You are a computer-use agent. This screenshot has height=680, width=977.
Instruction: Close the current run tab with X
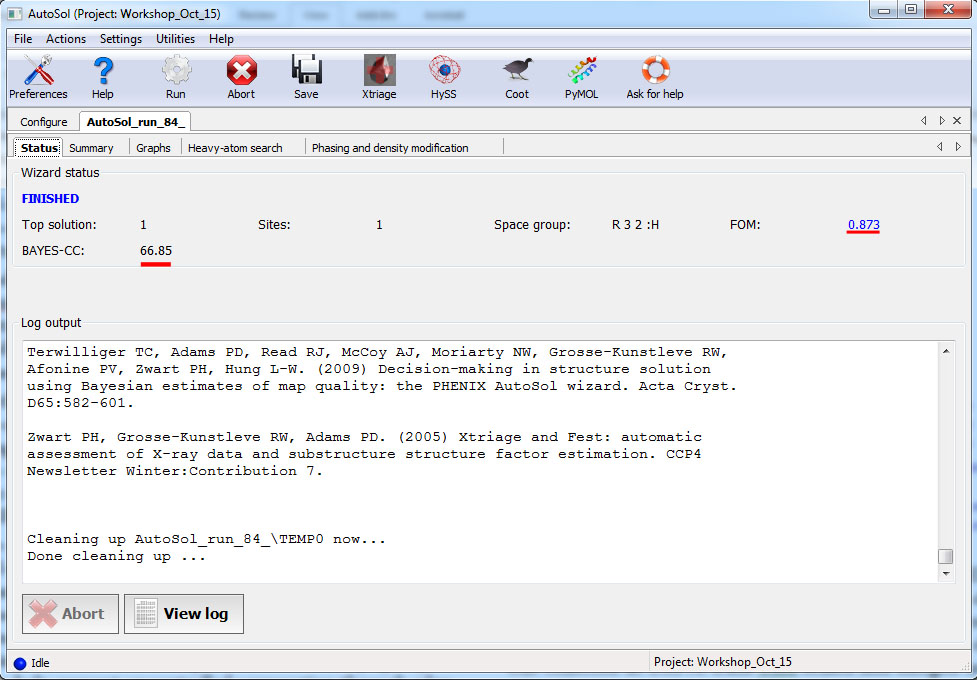(958, 121)
